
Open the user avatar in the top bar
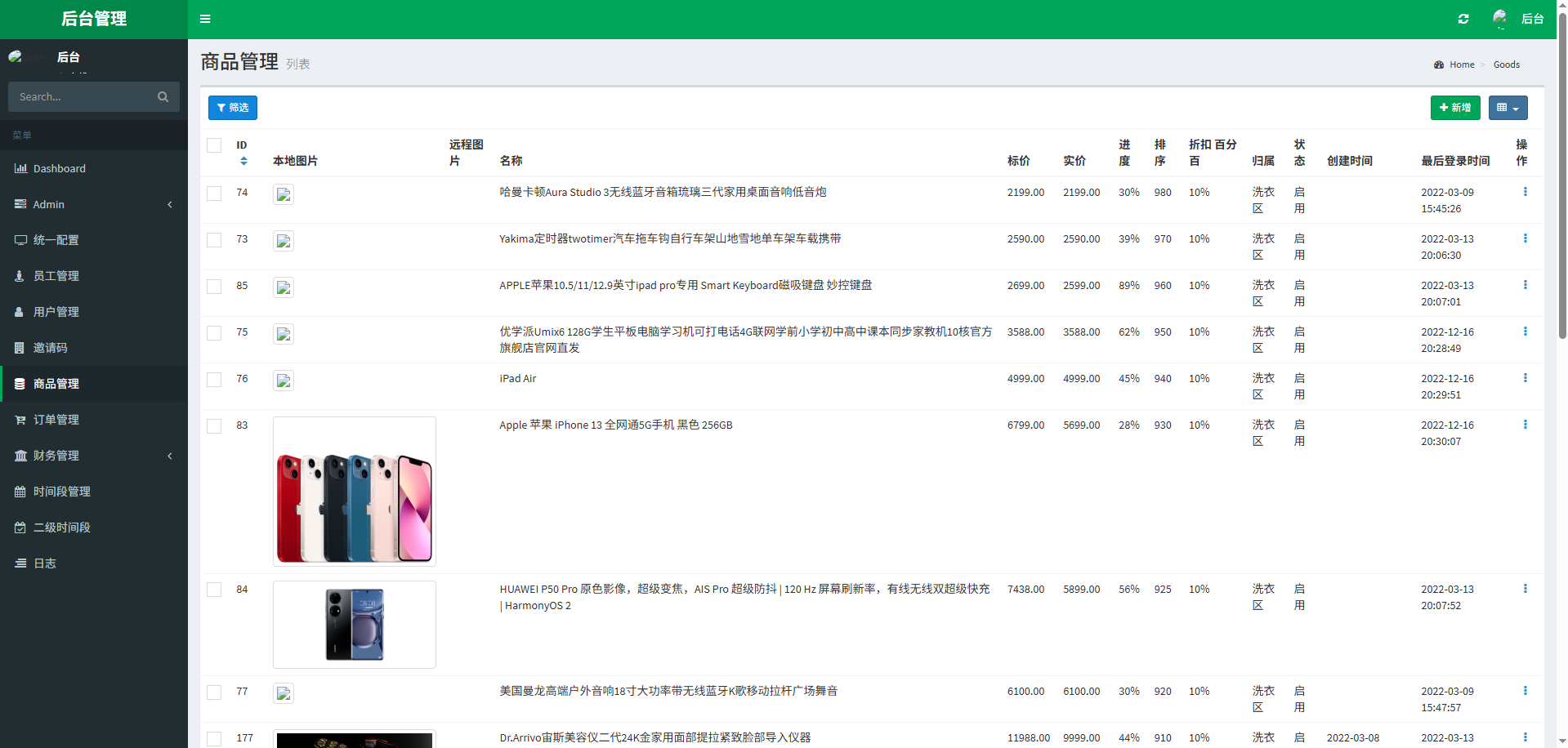click(1500, 18)
